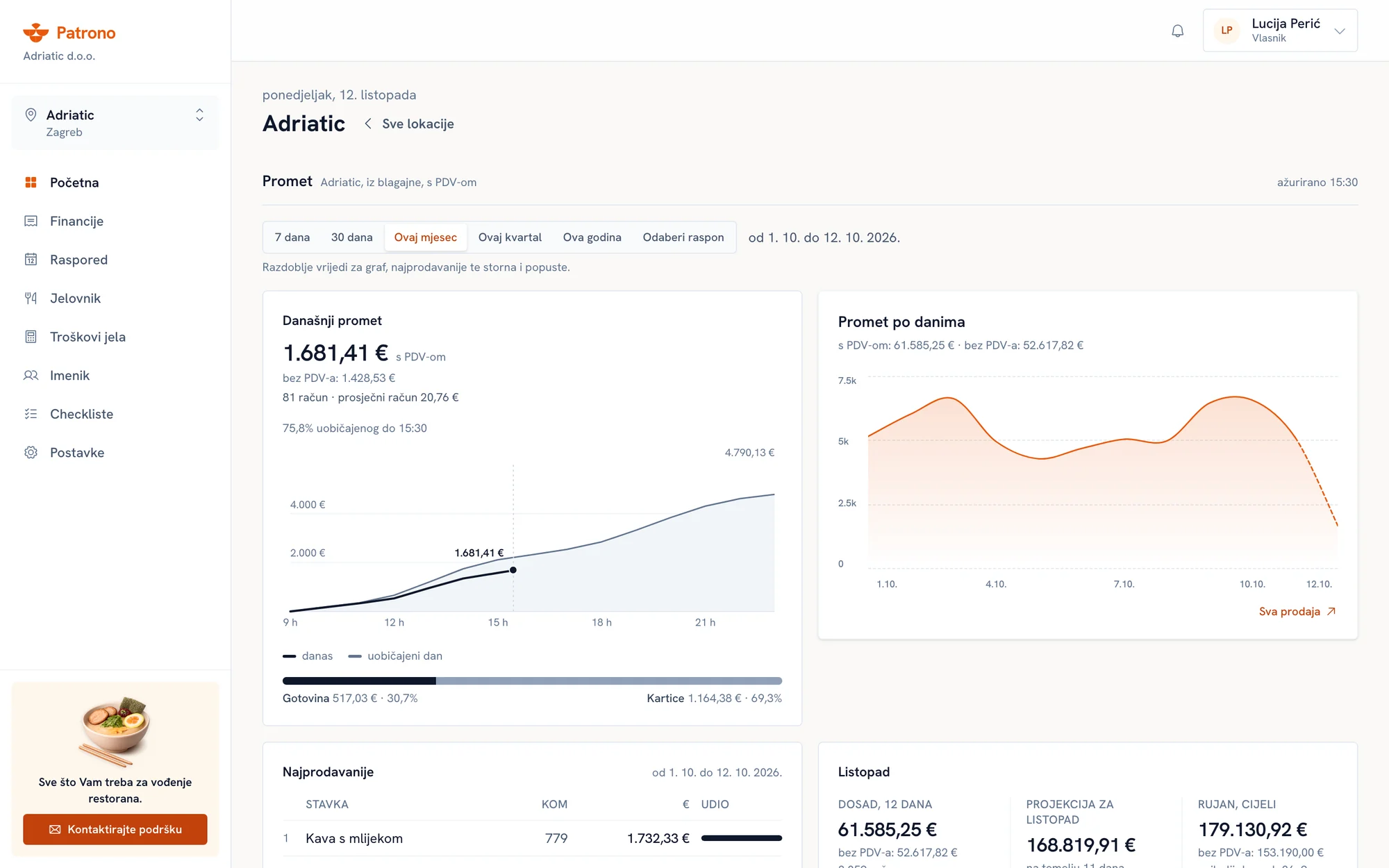Screen dimensions: 1389x868
Task: Click the 1.681,41 € chart data point
Action: pyautogui.click(x=513, y=570)
